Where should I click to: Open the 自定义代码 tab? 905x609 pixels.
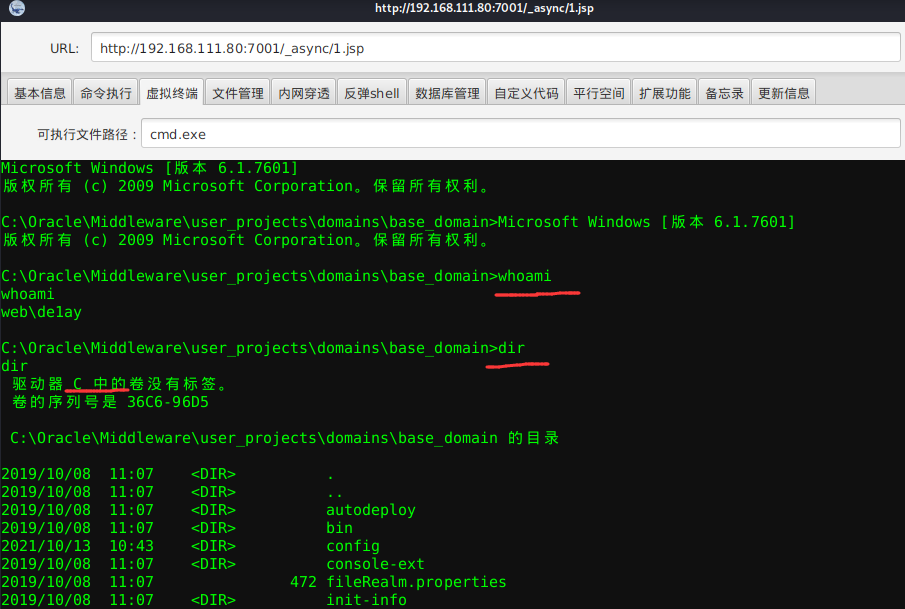click(526, 93)
